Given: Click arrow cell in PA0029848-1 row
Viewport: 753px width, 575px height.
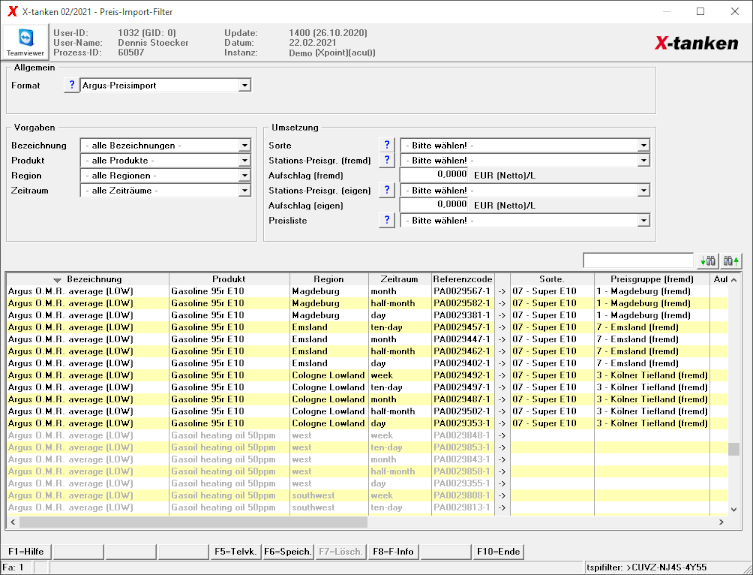Looking at the screenshot, I should click(x=502, y=435).
